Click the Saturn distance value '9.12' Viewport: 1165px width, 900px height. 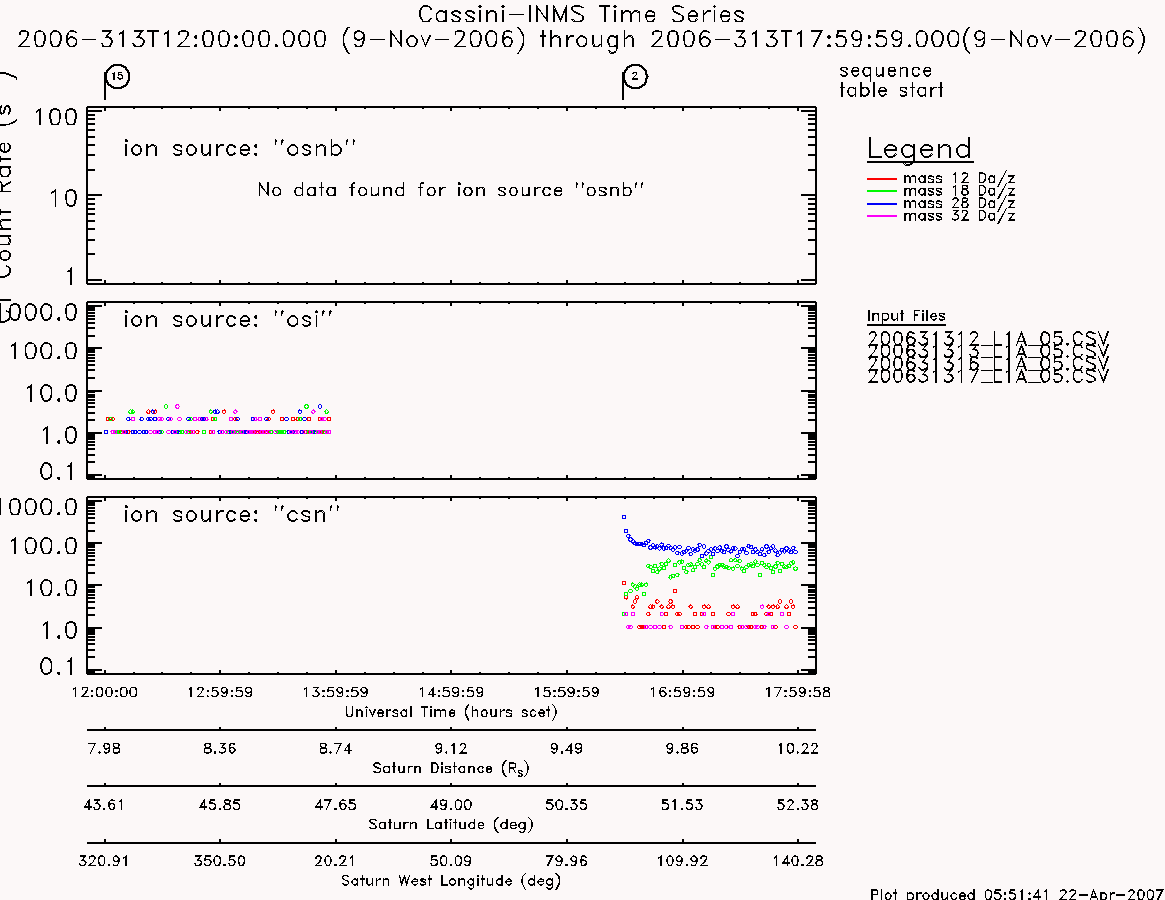[451, 748]
